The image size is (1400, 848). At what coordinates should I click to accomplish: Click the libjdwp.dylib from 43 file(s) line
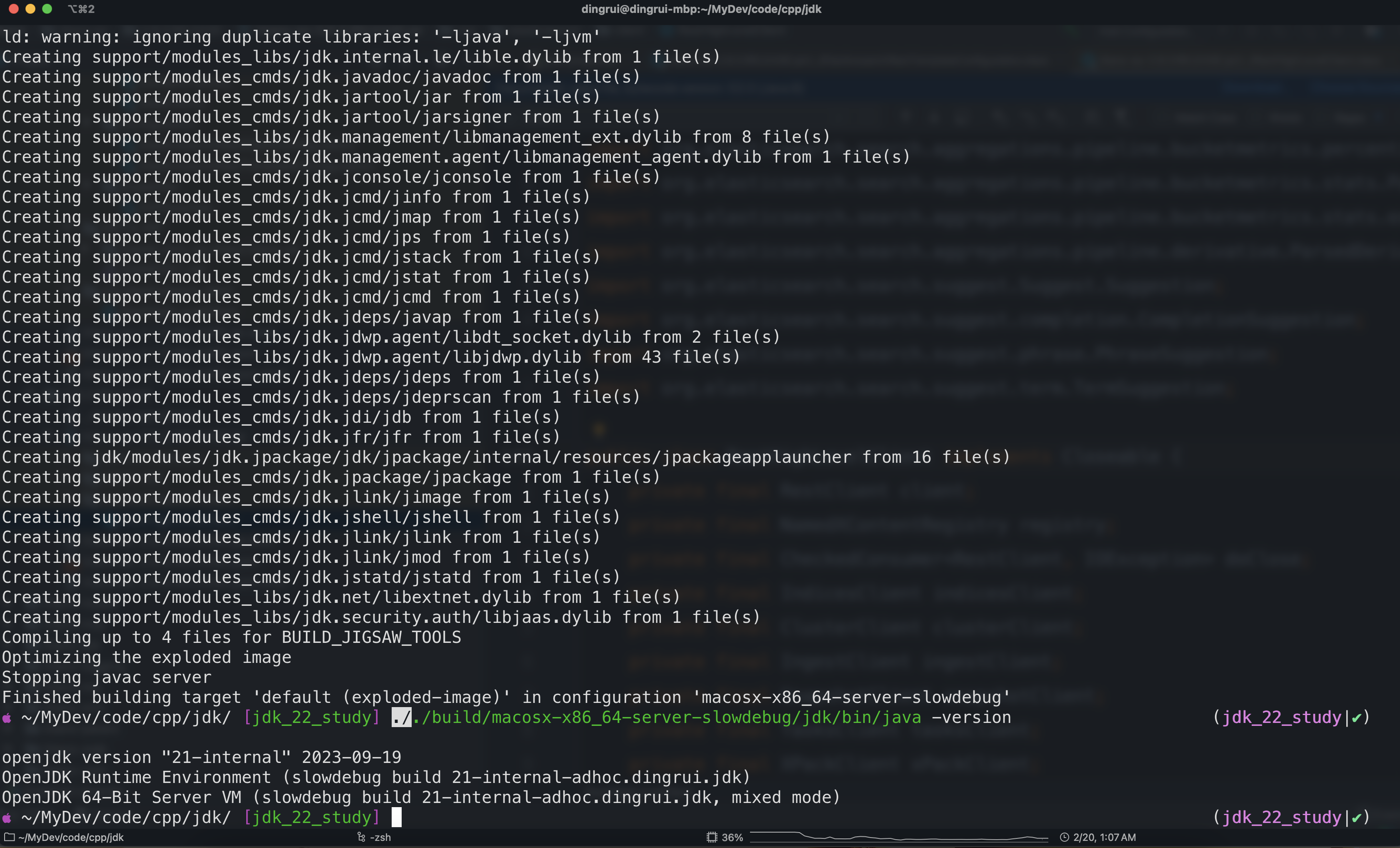click(x=371, y=357)
